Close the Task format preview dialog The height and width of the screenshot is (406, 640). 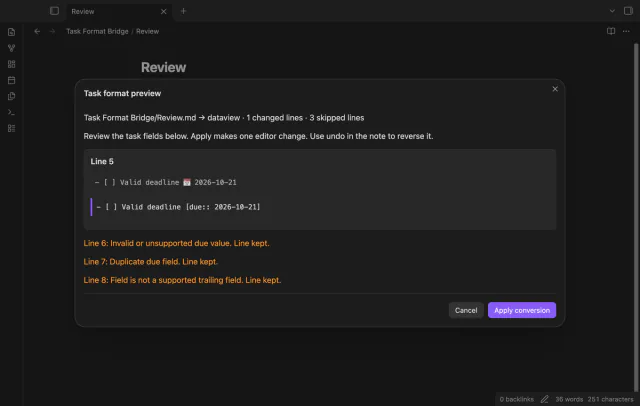(x=555, y=89)
